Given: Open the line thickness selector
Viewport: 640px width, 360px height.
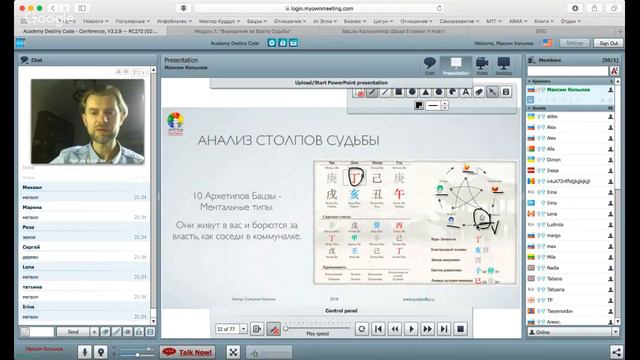Looking at the screenshot, I should click(433, 105).
